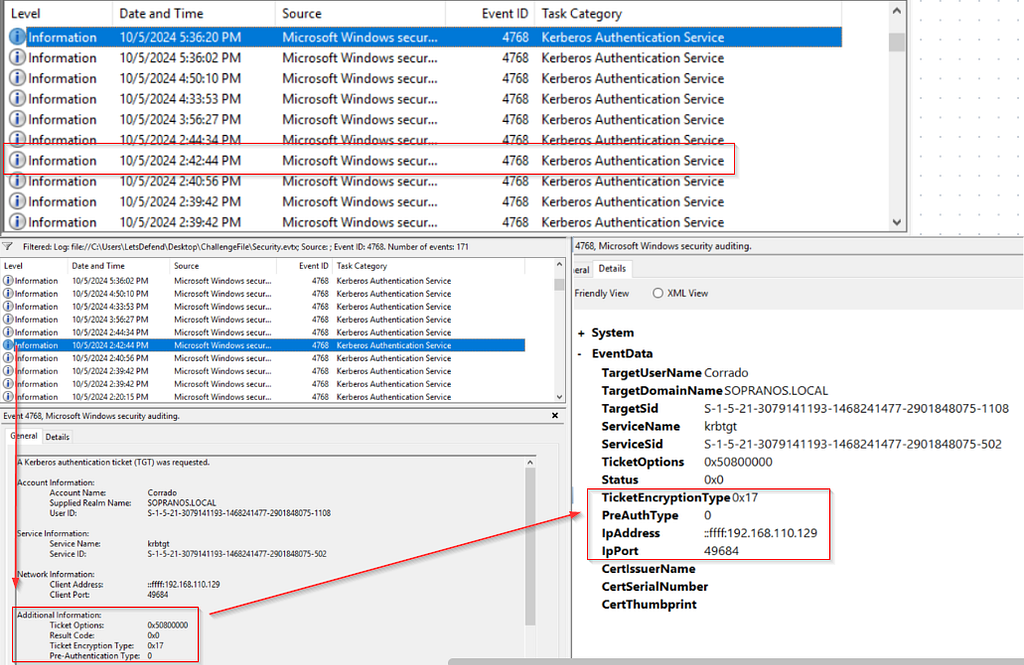This screenshot has height=665, width=1024.
Task: Switch to the General tab in the lower event pane
Action: coord(24,436)
